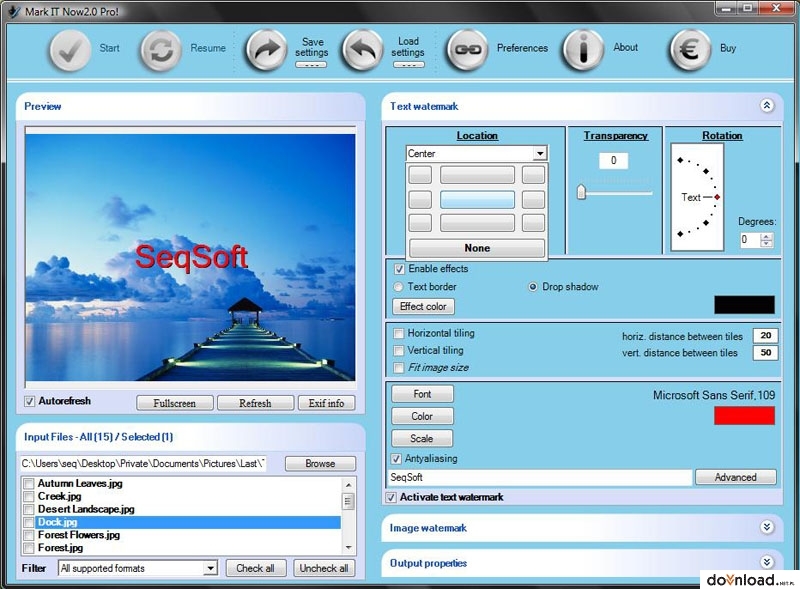800x589 pixels.
Task: Click the Load settings arrow icon
Action: pyautogui.click(x=362, y=50)
